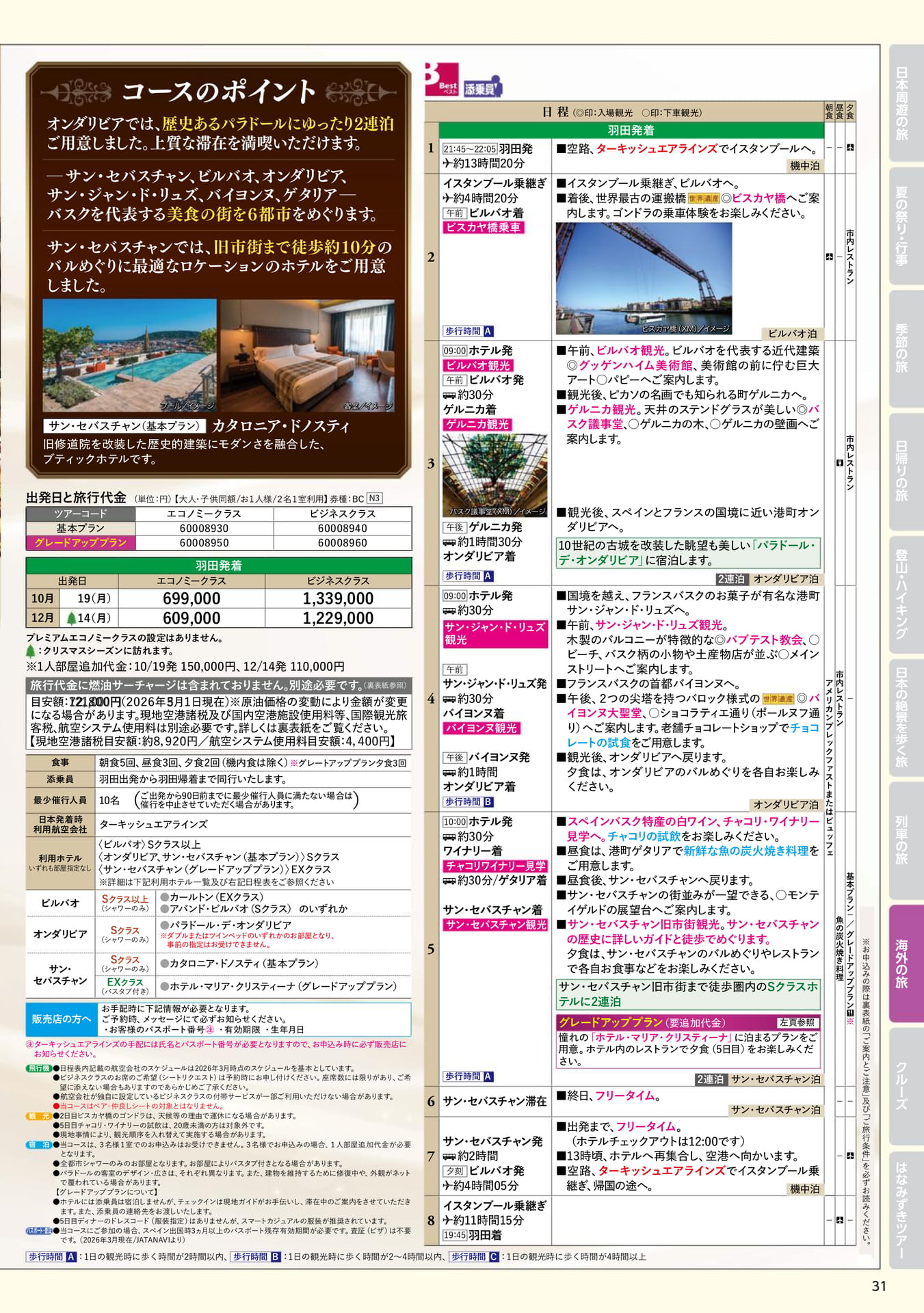This screenshot has width=924, height=1313.
Task: Click the airplane icon before 約13時間20分
Action: click(447, 163)
